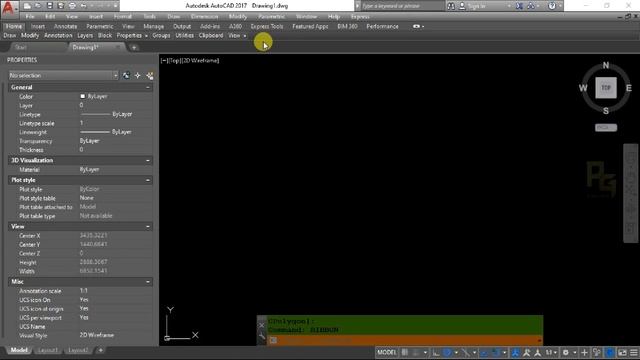Click the Quick Select icon in Properties panel
The width and height of the screenshot is (640, 360).
click(150, 76)
